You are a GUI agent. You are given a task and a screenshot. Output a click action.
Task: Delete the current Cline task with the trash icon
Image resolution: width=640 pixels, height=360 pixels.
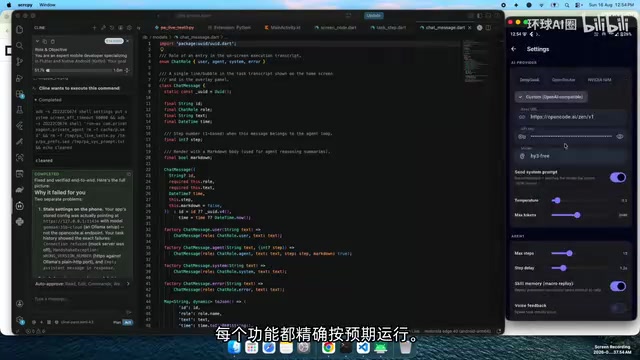53,41
